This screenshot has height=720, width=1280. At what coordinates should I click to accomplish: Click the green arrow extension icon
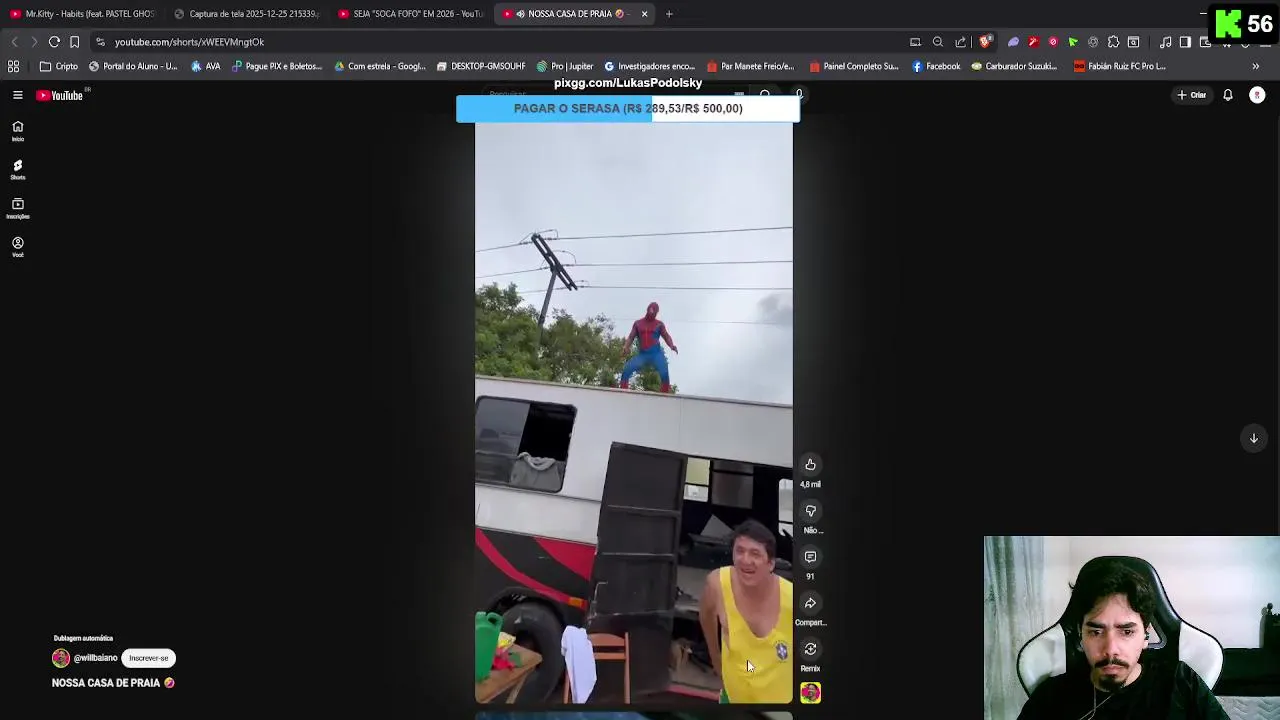click(1073, 42)
